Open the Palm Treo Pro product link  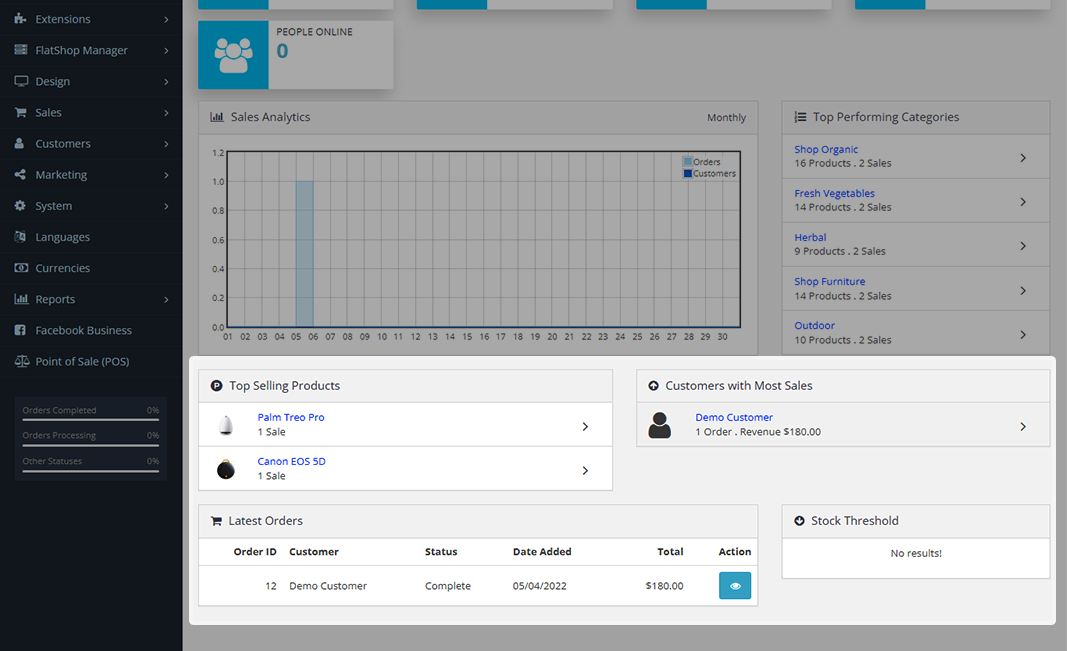tap(290, 417)
